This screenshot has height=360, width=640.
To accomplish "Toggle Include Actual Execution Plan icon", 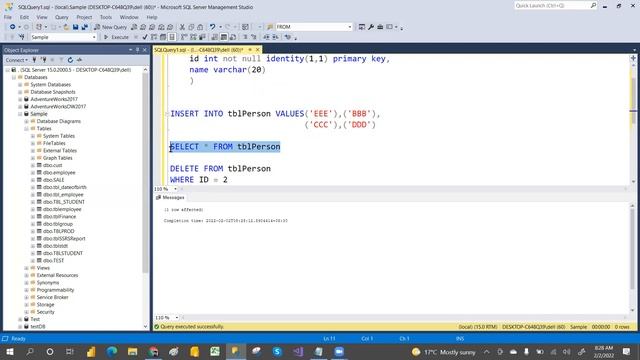I will click(x=184, y=37).
